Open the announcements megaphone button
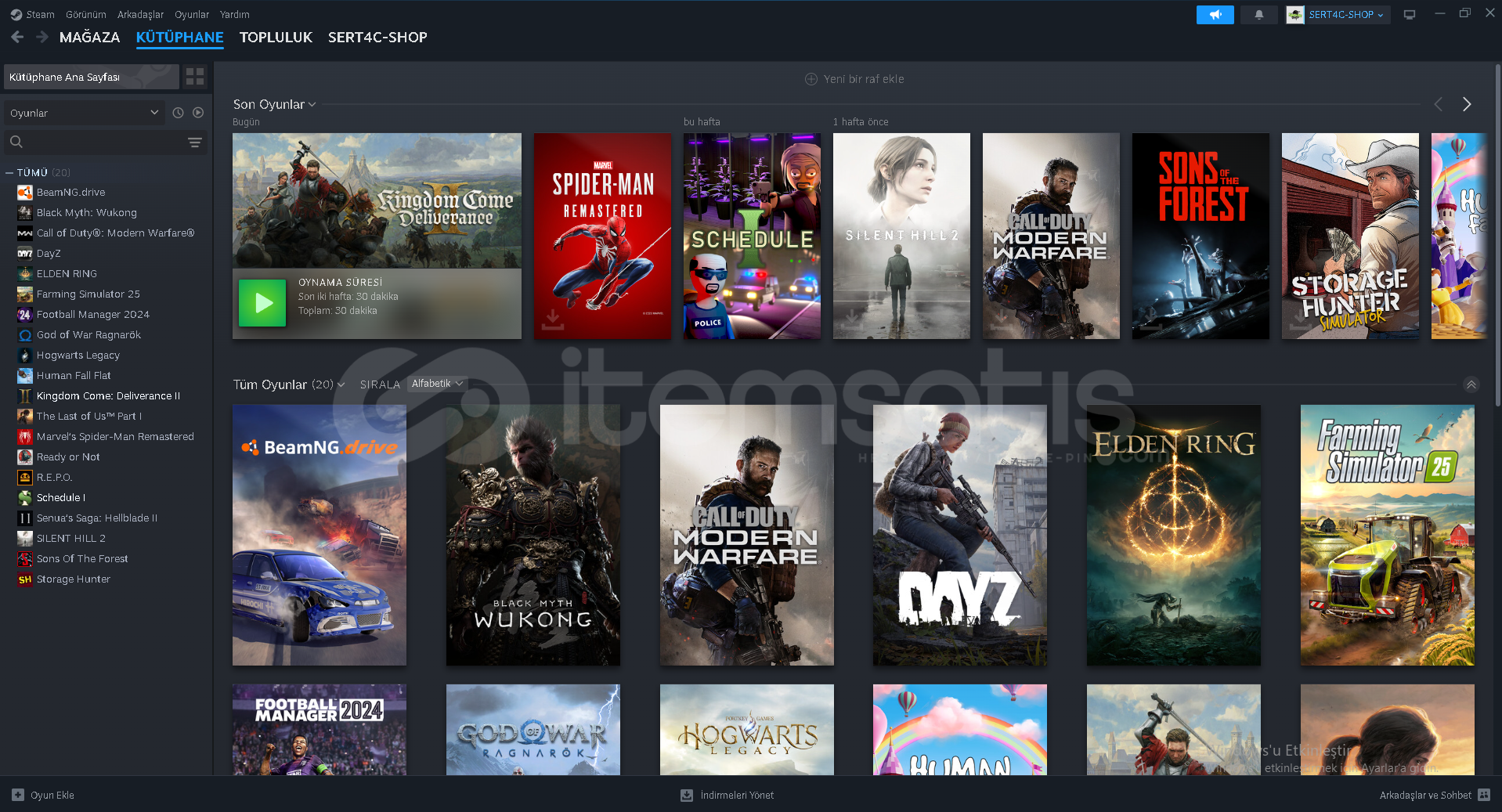Screen dimensions: 1502x812 [1215, 15]
